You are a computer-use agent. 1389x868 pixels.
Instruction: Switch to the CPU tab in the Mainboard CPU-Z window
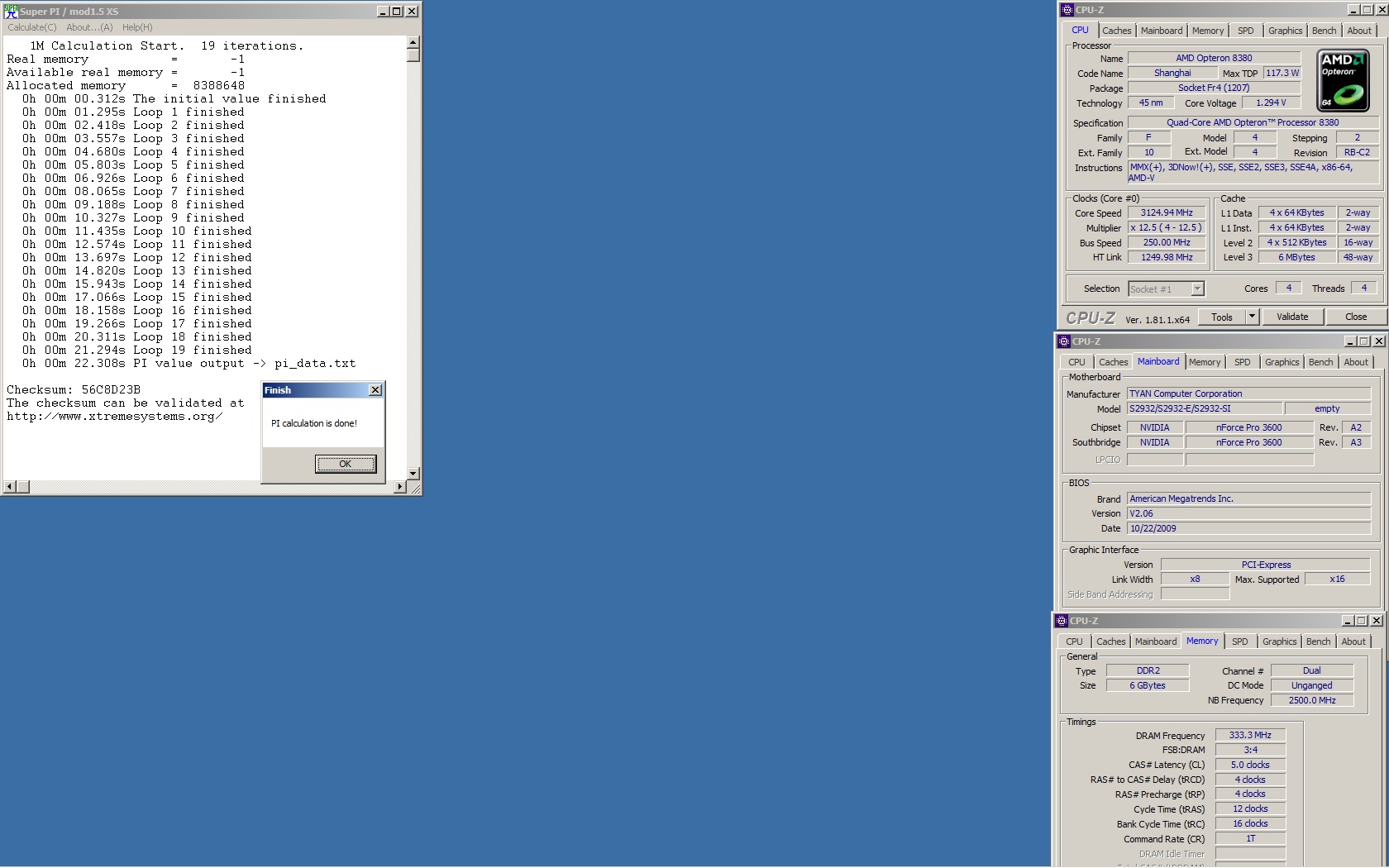(x=1076, y=362)
